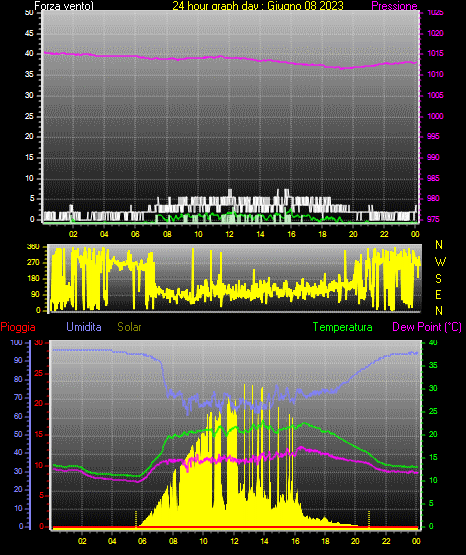The height and width of the screenshot is (555, 466).
Task: Click the 100 humidity axis value
Action: (x=16, y=342)
